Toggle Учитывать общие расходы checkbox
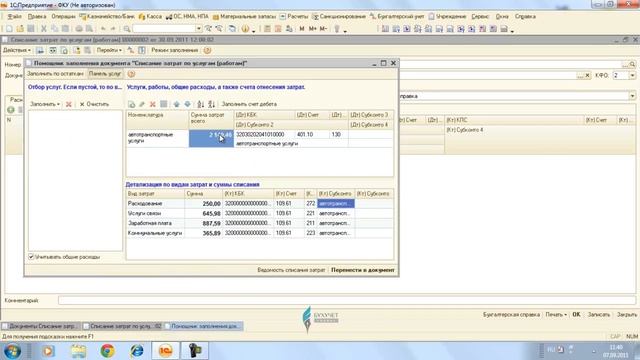Viewport: 640px width, 360px height. coord(31,257)
